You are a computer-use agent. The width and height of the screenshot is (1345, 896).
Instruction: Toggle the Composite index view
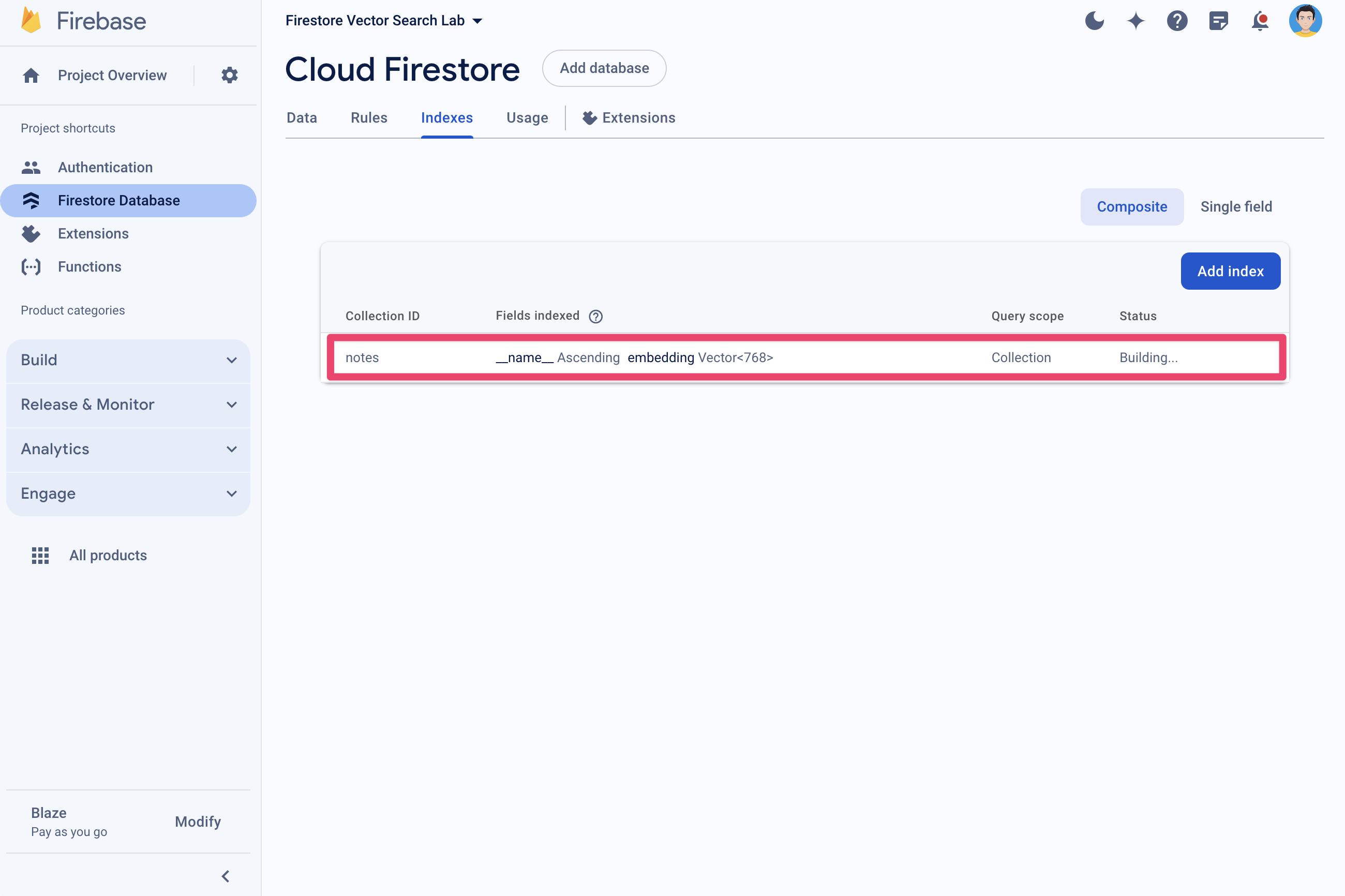[x=1131, y=206]
